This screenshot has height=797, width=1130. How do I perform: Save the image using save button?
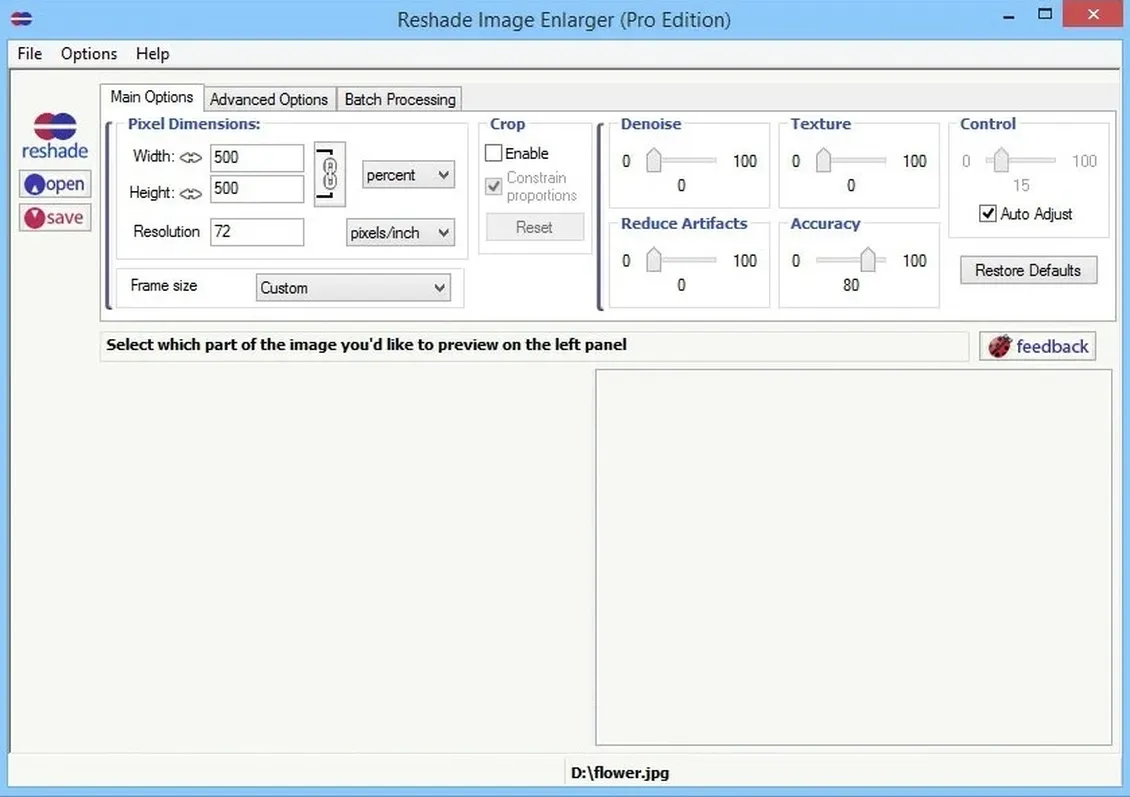pyautogui.click(x=55, y=218)
